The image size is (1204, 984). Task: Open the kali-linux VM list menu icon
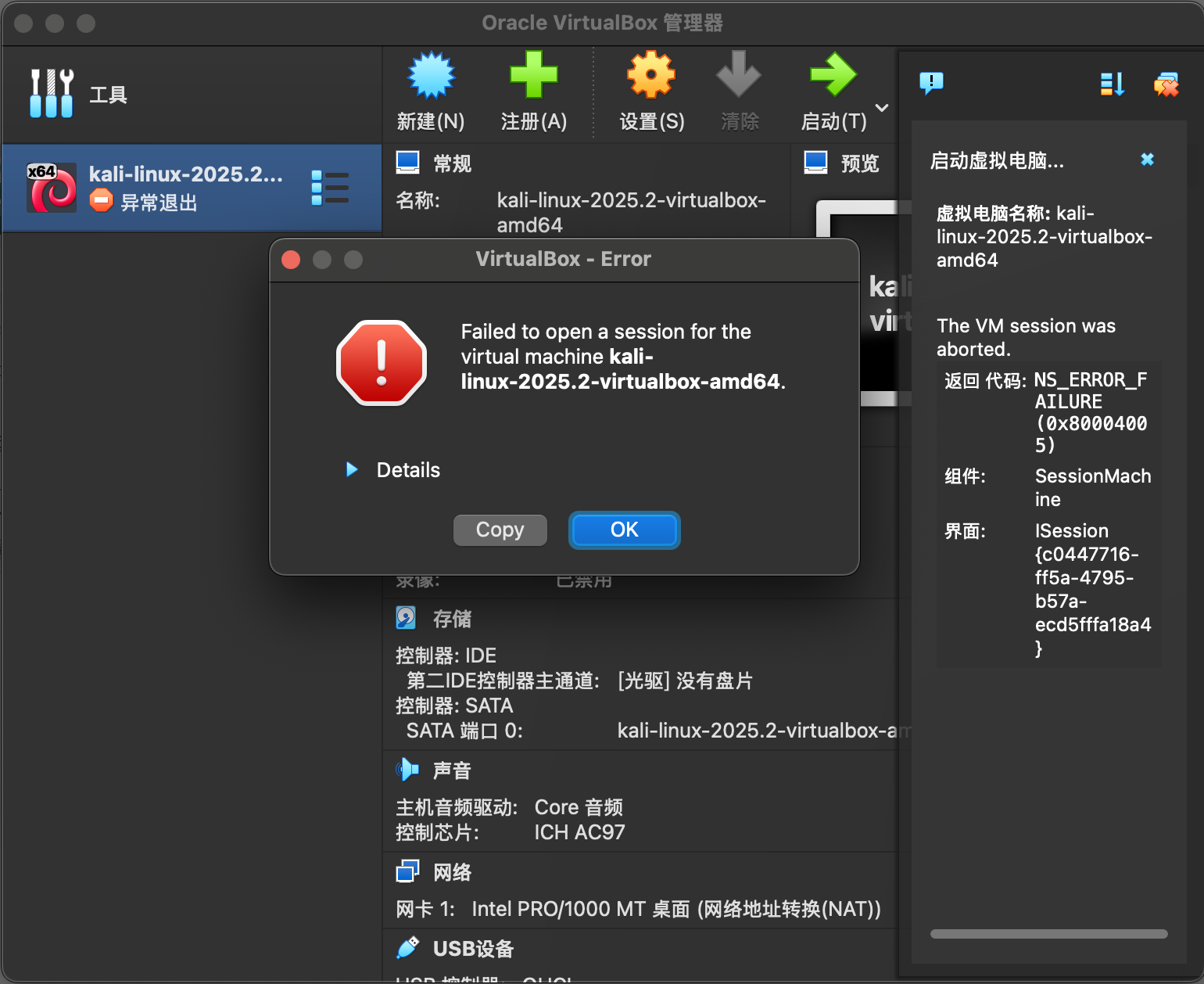[x=330, y=188]
